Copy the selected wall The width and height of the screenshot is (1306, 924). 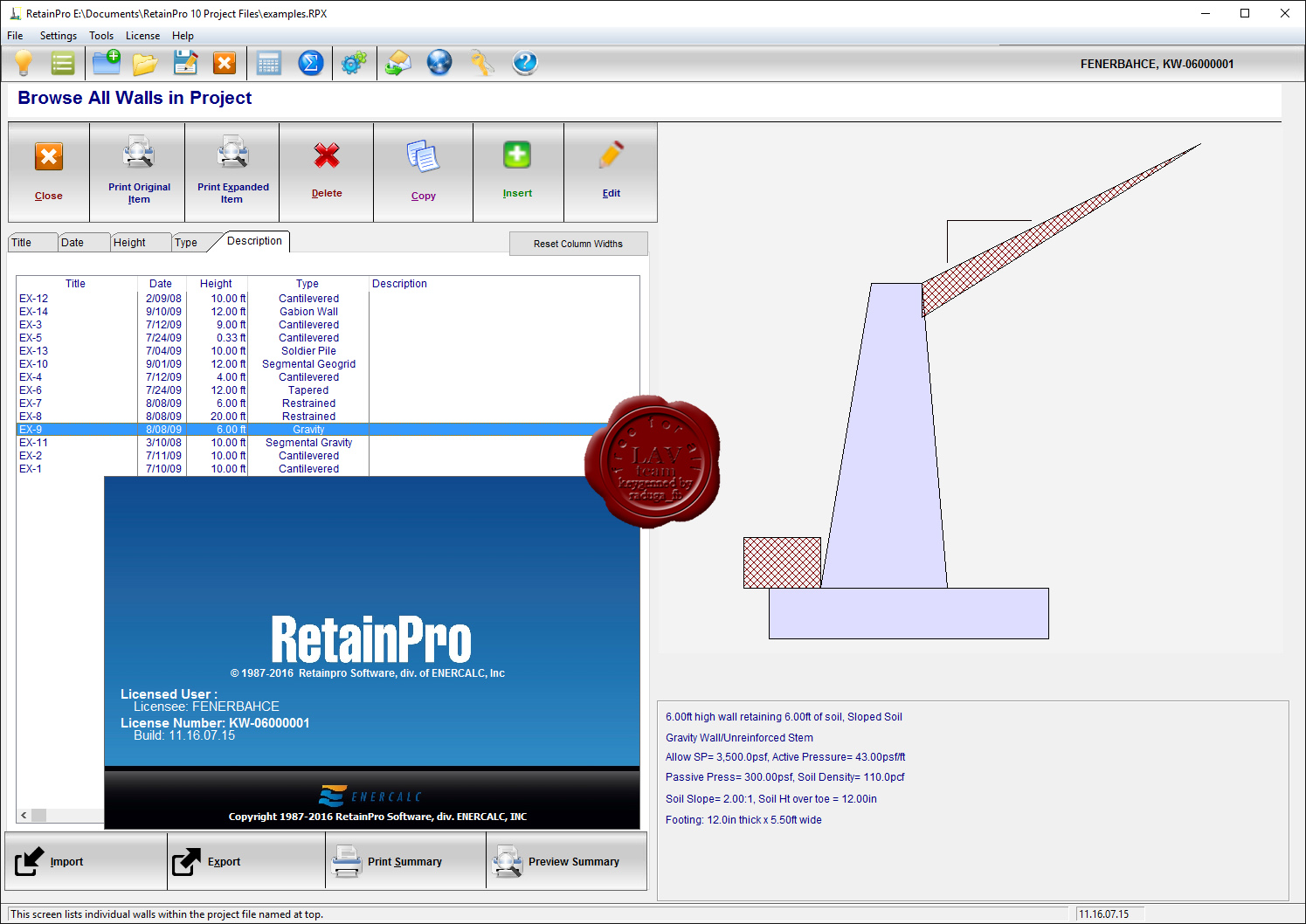coord(424,172)
